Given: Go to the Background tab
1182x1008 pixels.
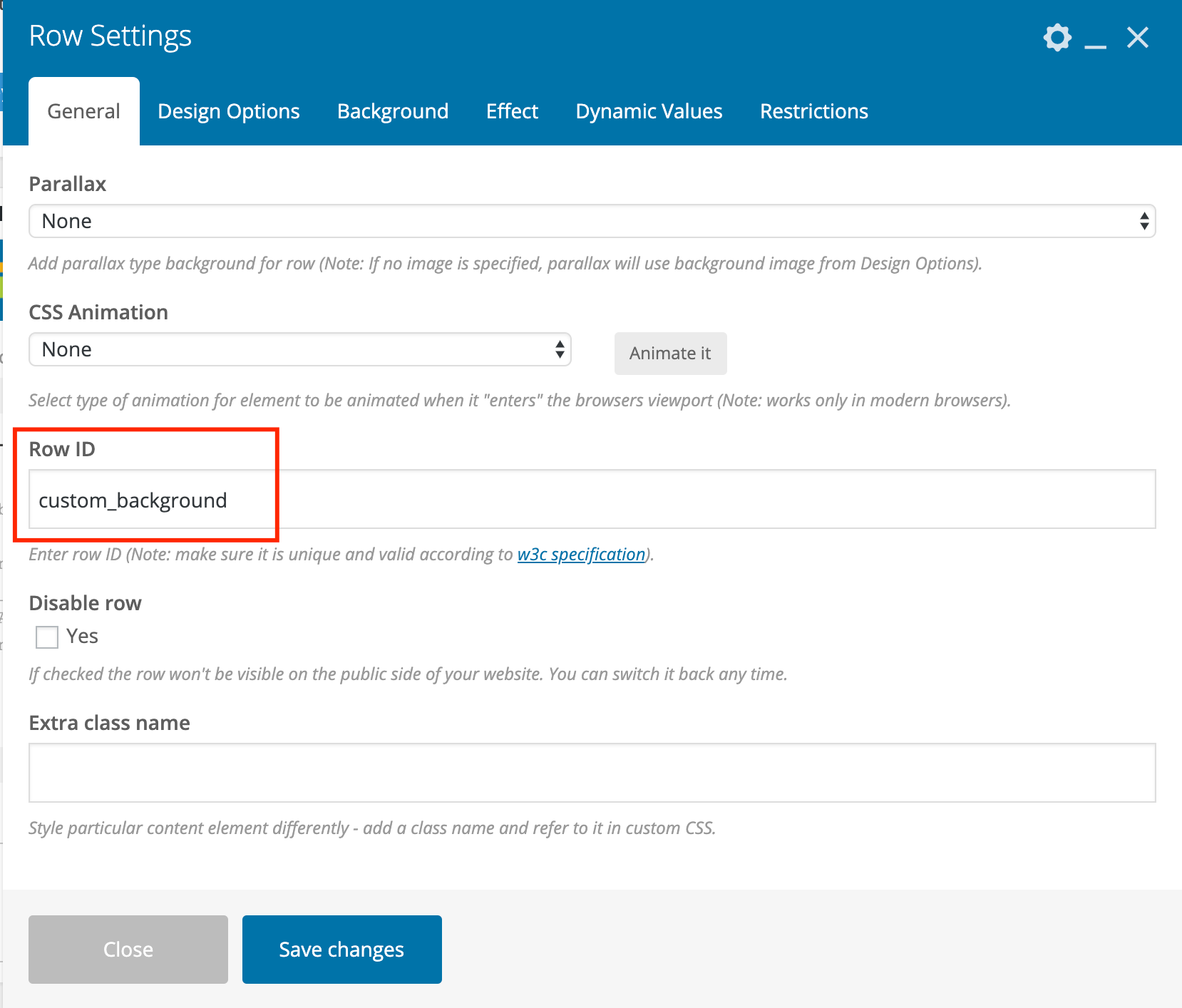Looking at the screenshot, I should [392, 111].
